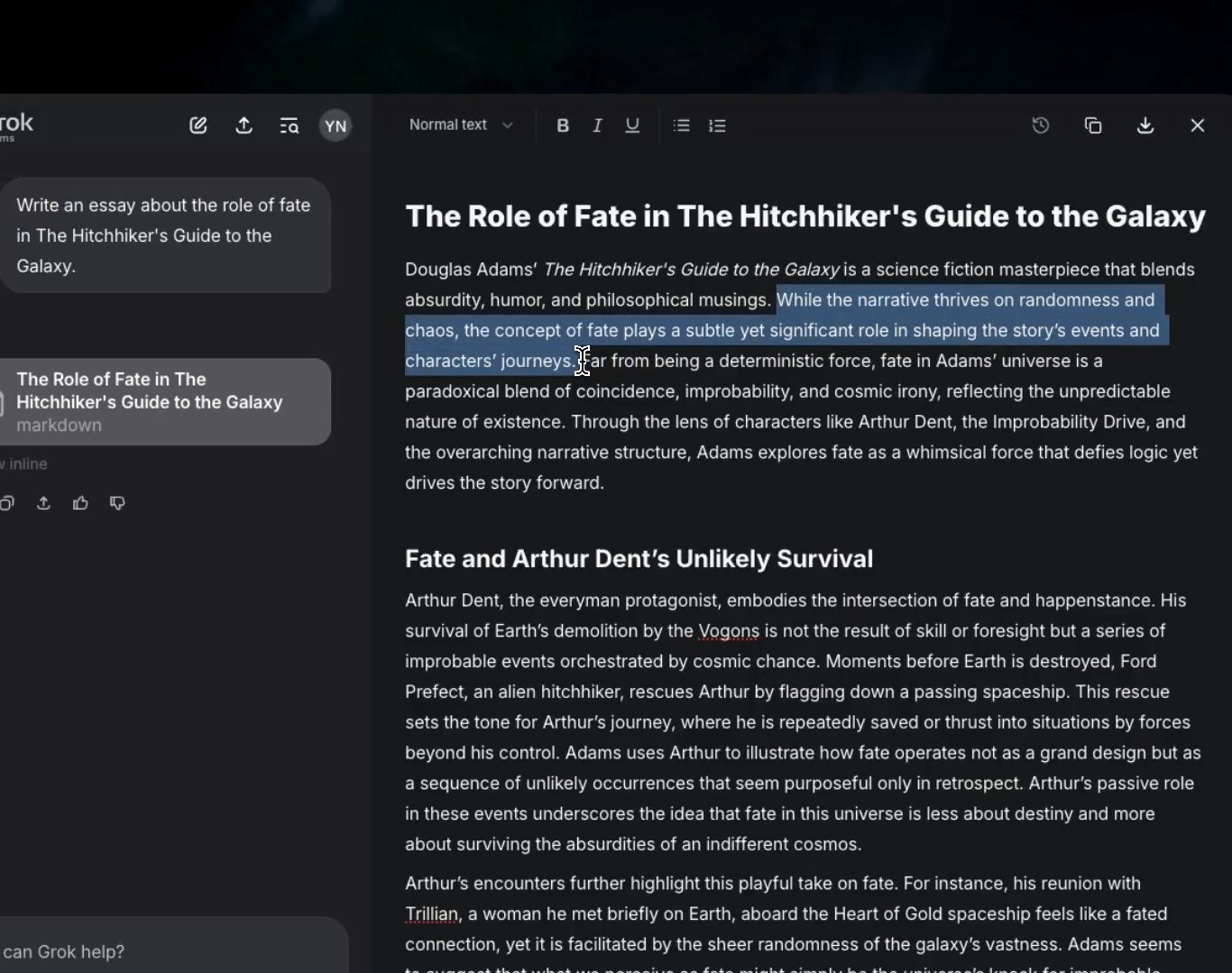Open the Normal text style dropdown
This screenshot has width=1232, height=973.
point(461,125)
